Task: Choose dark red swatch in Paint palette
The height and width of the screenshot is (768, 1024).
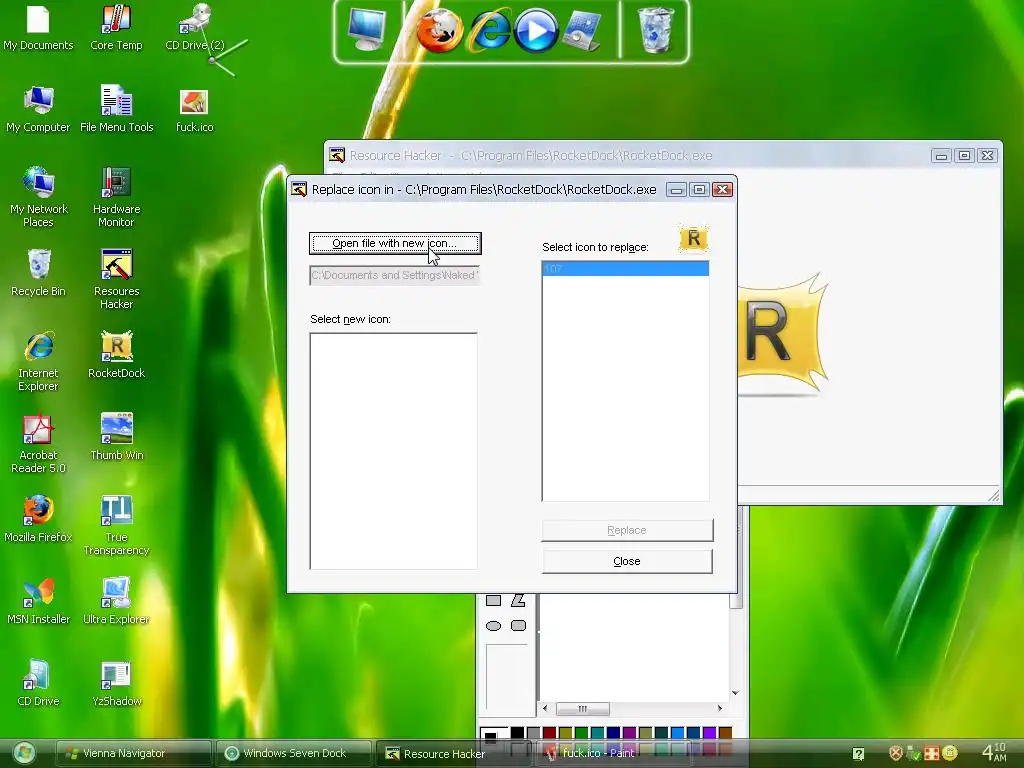Action: (550, 733)
